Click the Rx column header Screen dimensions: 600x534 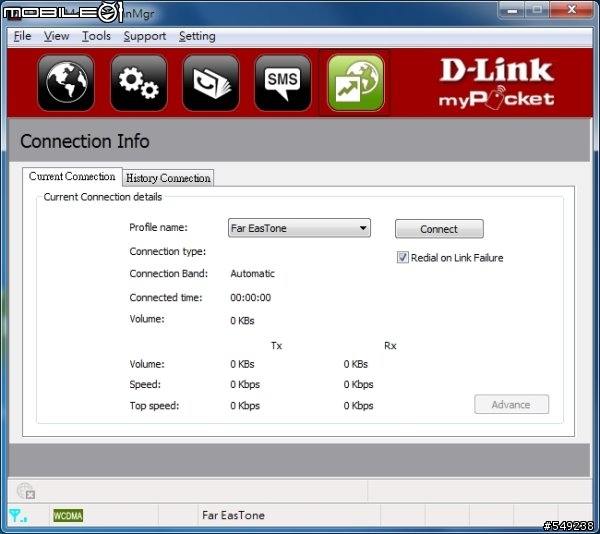[390, 346]
